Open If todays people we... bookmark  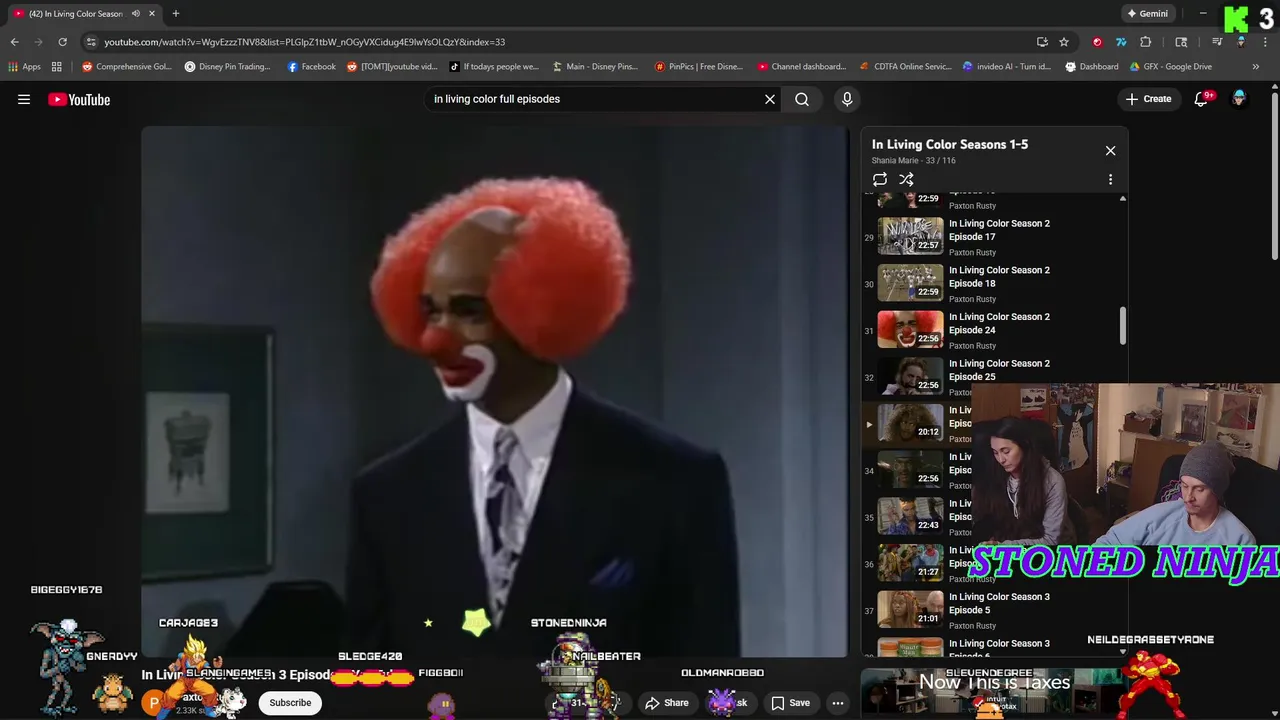(x=494, y=67)
